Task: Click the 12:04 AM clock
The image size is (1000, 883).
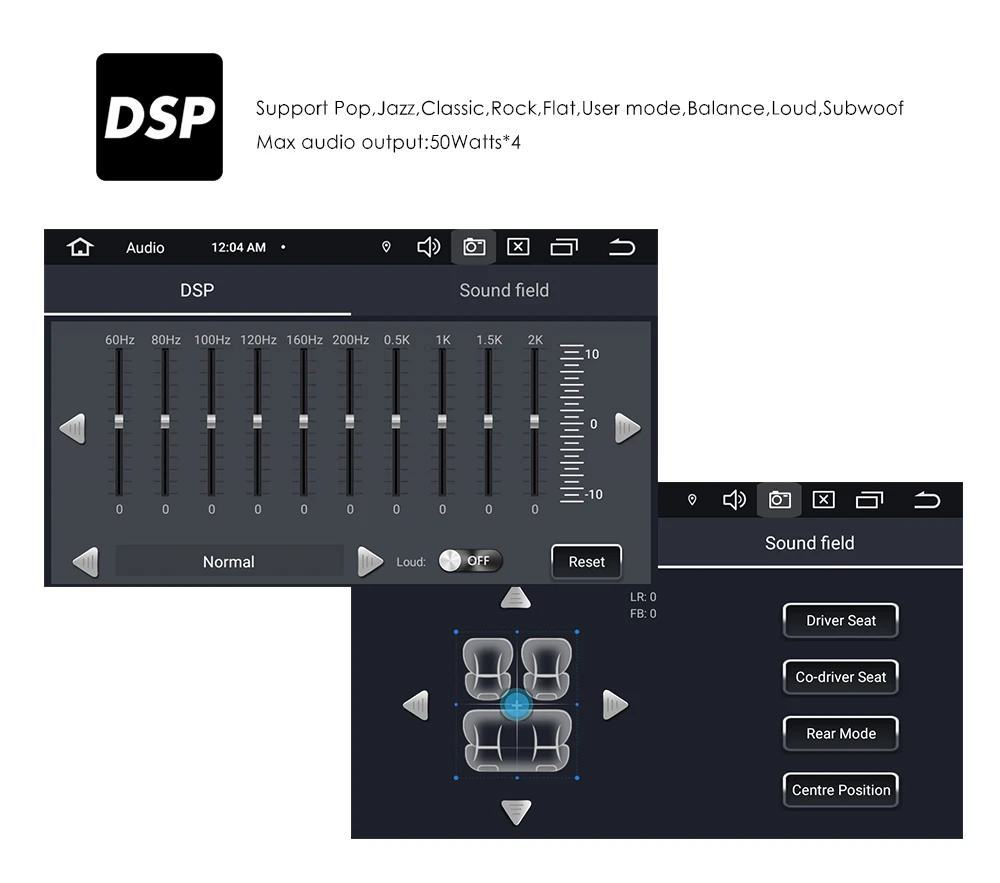Action: (239, 247)
